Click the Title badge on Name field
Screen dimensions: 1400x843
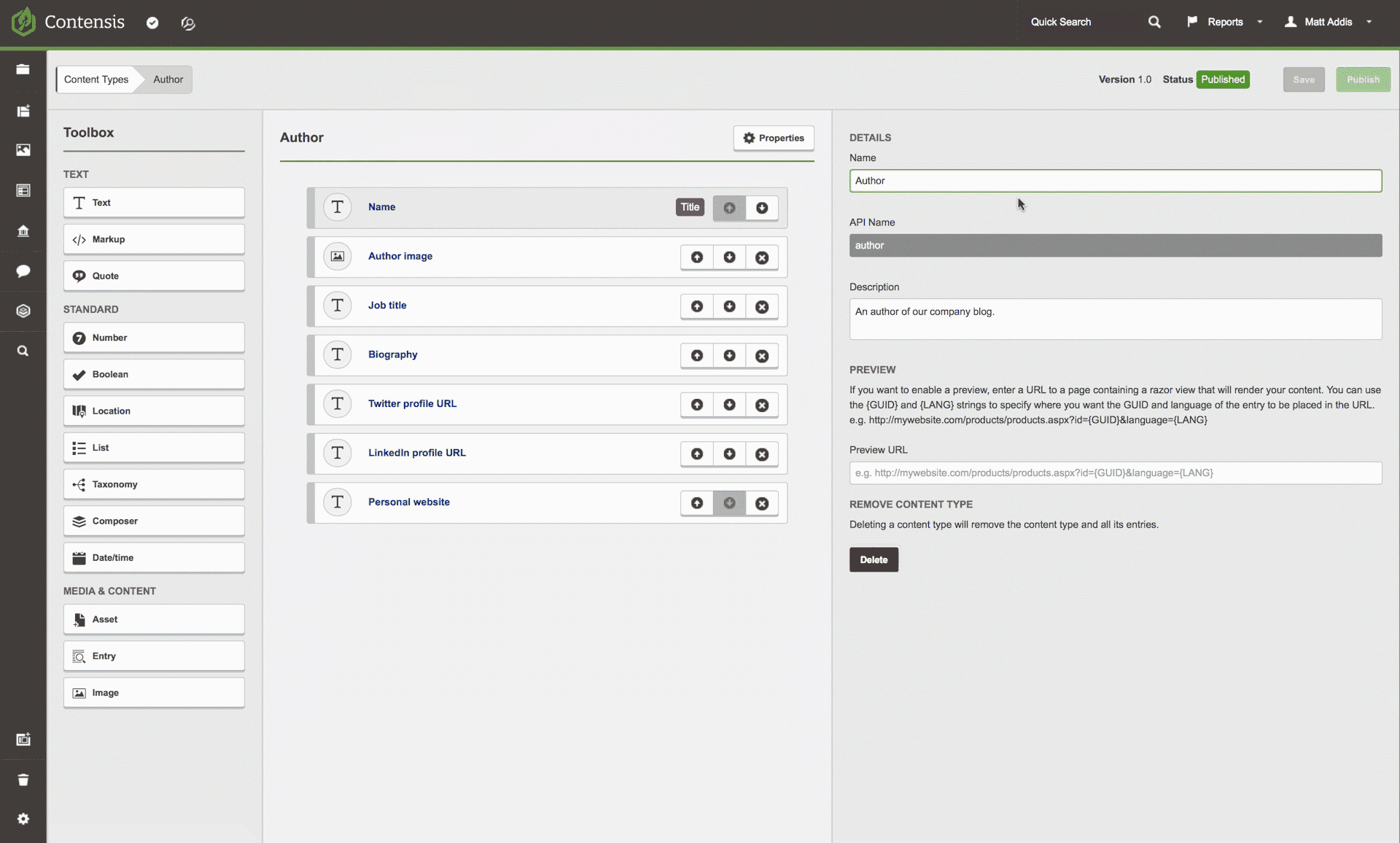coord(690,207)
